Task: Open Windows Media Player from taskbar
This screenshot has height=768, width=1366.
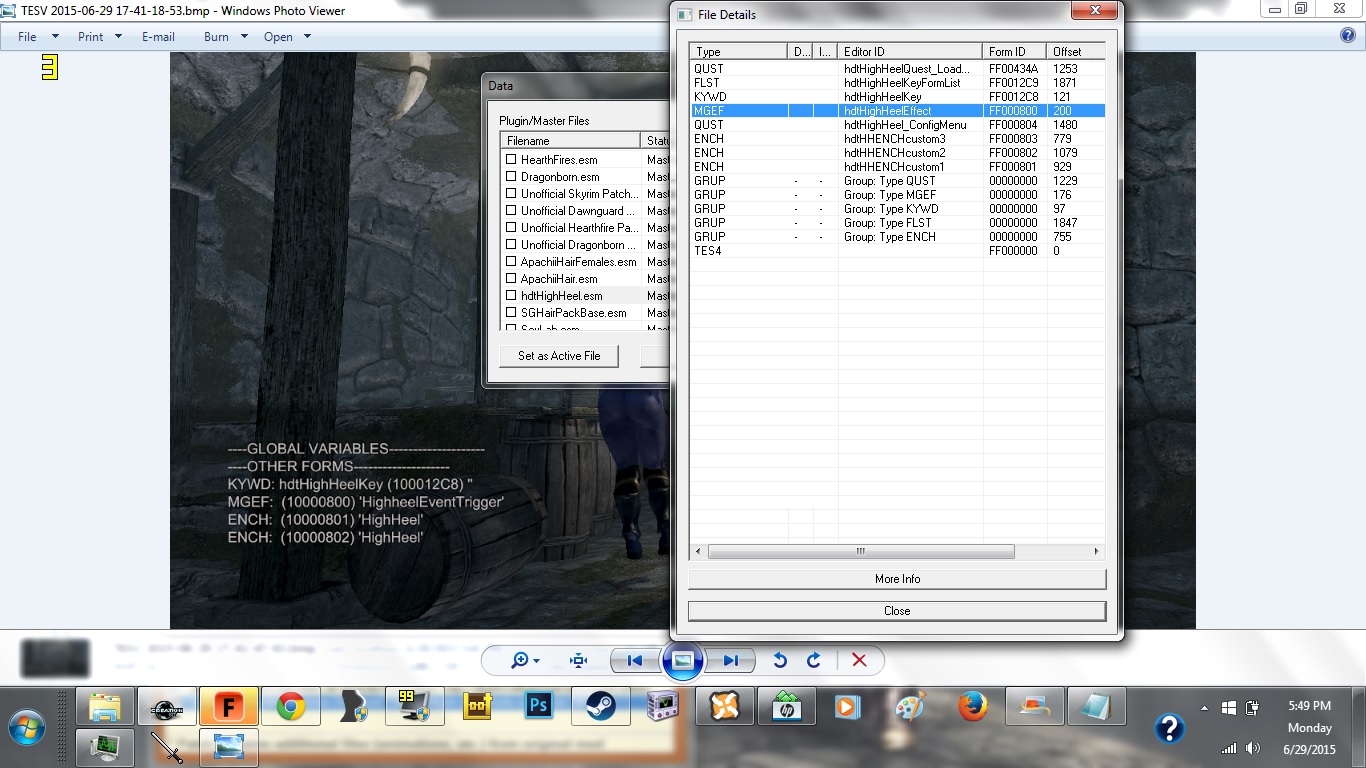Action: tap(847, 706)
